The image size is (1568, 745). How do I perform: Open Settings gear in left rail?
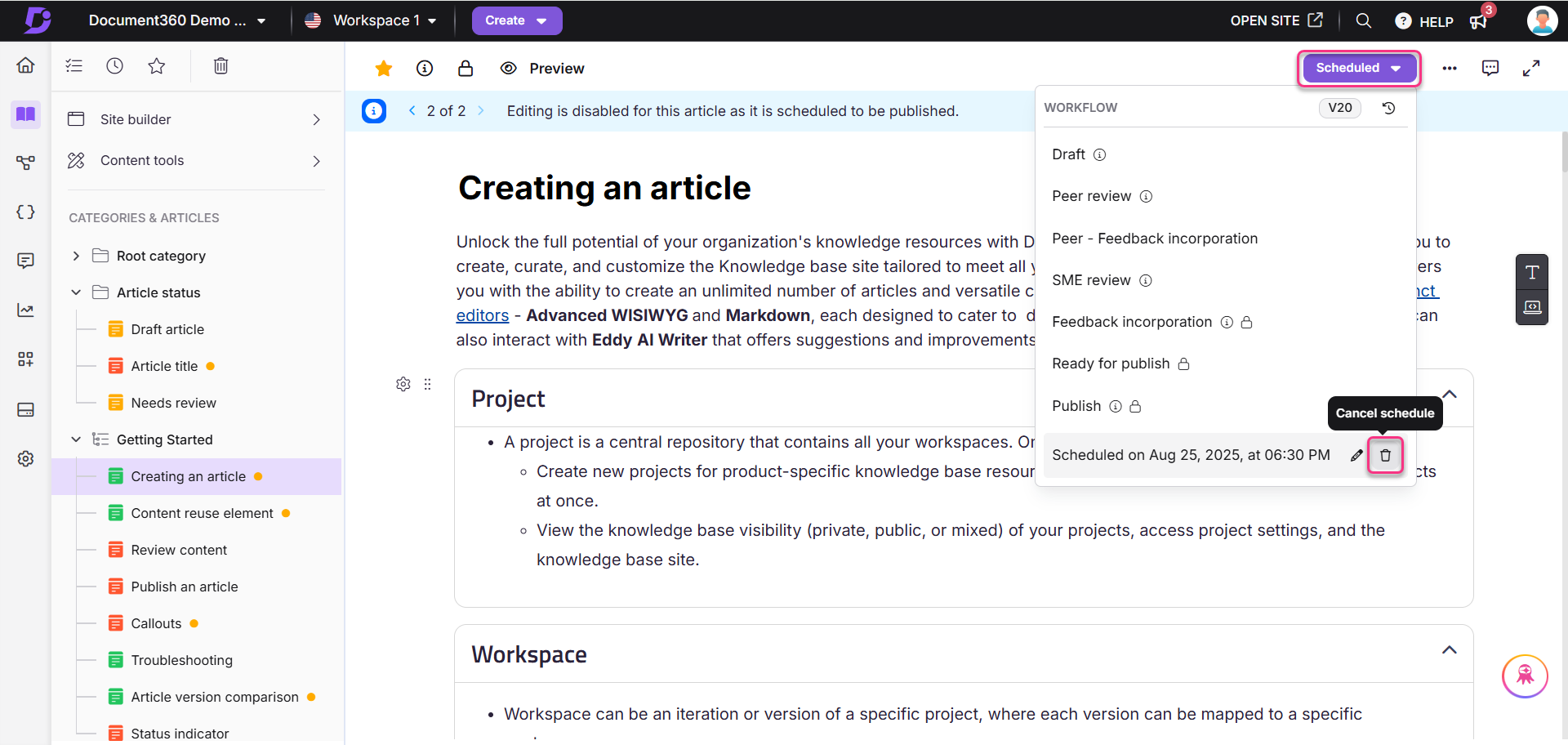(25, 458)
